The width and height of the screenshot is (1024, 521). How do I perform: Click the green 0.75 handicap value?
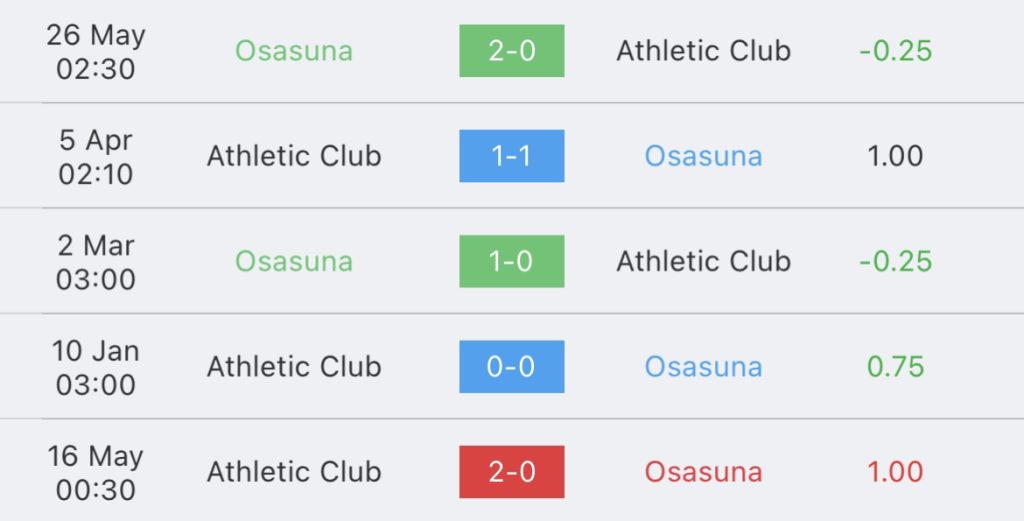[x=895, y=366]
